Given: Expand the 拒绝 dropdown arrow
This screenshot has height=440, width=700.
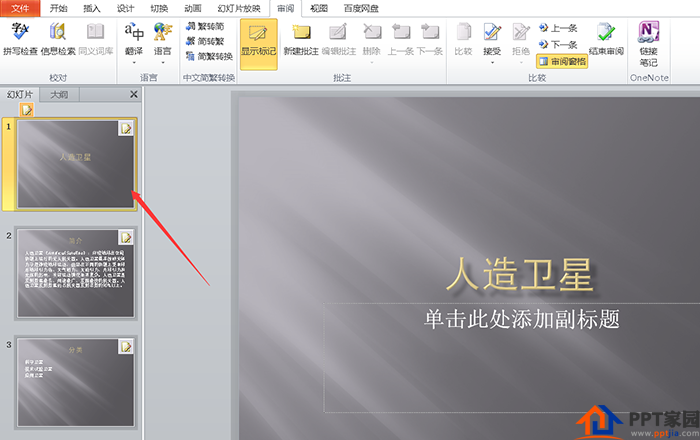Looking at the screenshot, I should [x=521, y=62].
